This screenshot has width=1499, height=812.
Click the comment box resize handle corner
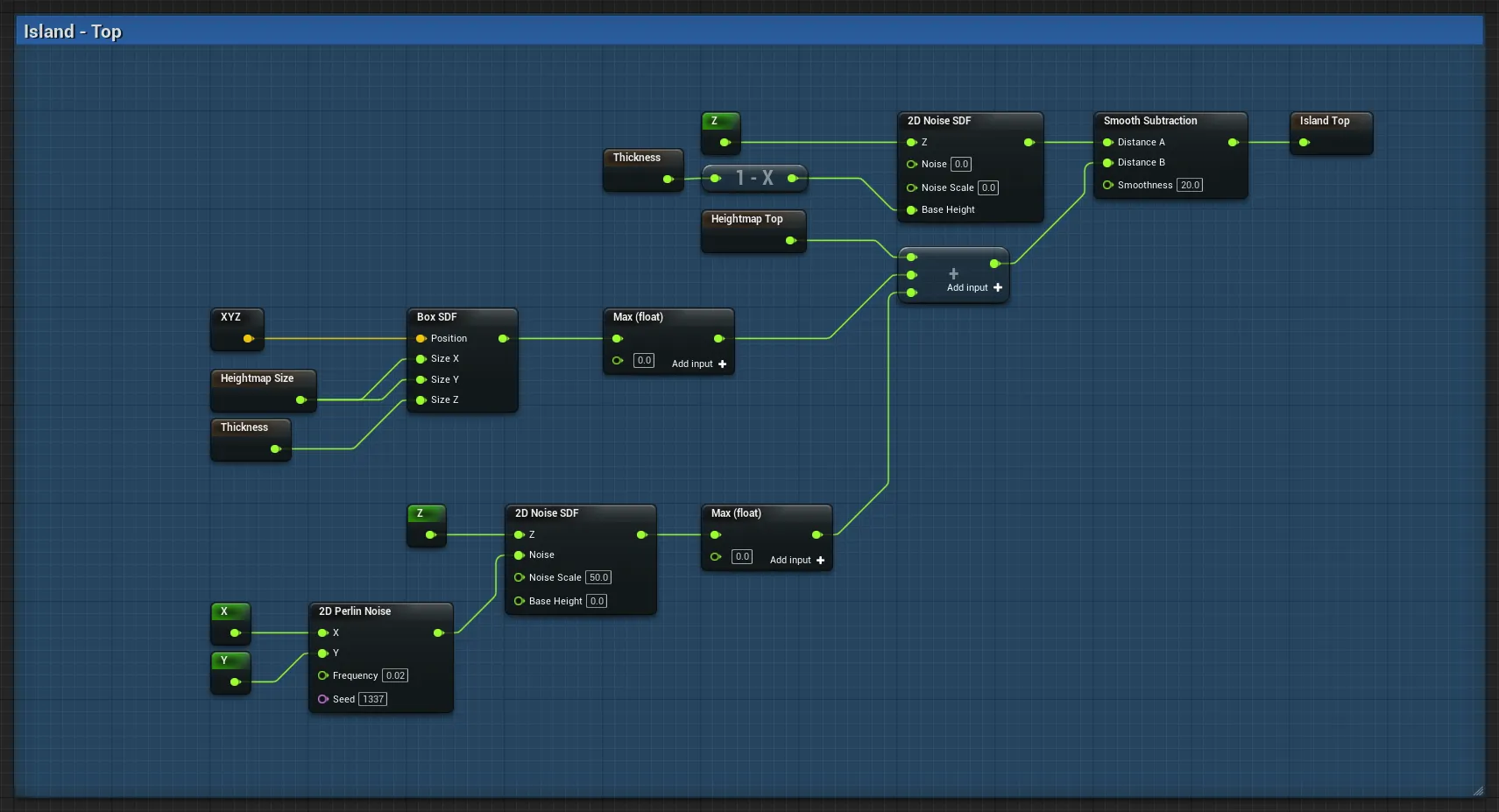click(1478, 790)
